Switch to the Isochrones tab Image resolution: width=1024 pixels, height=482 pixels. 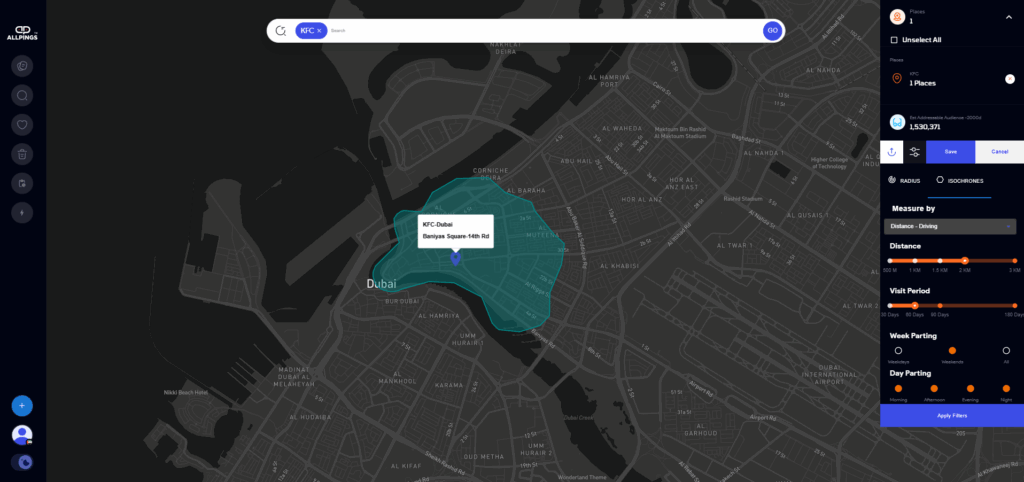[x=960, y=180]
